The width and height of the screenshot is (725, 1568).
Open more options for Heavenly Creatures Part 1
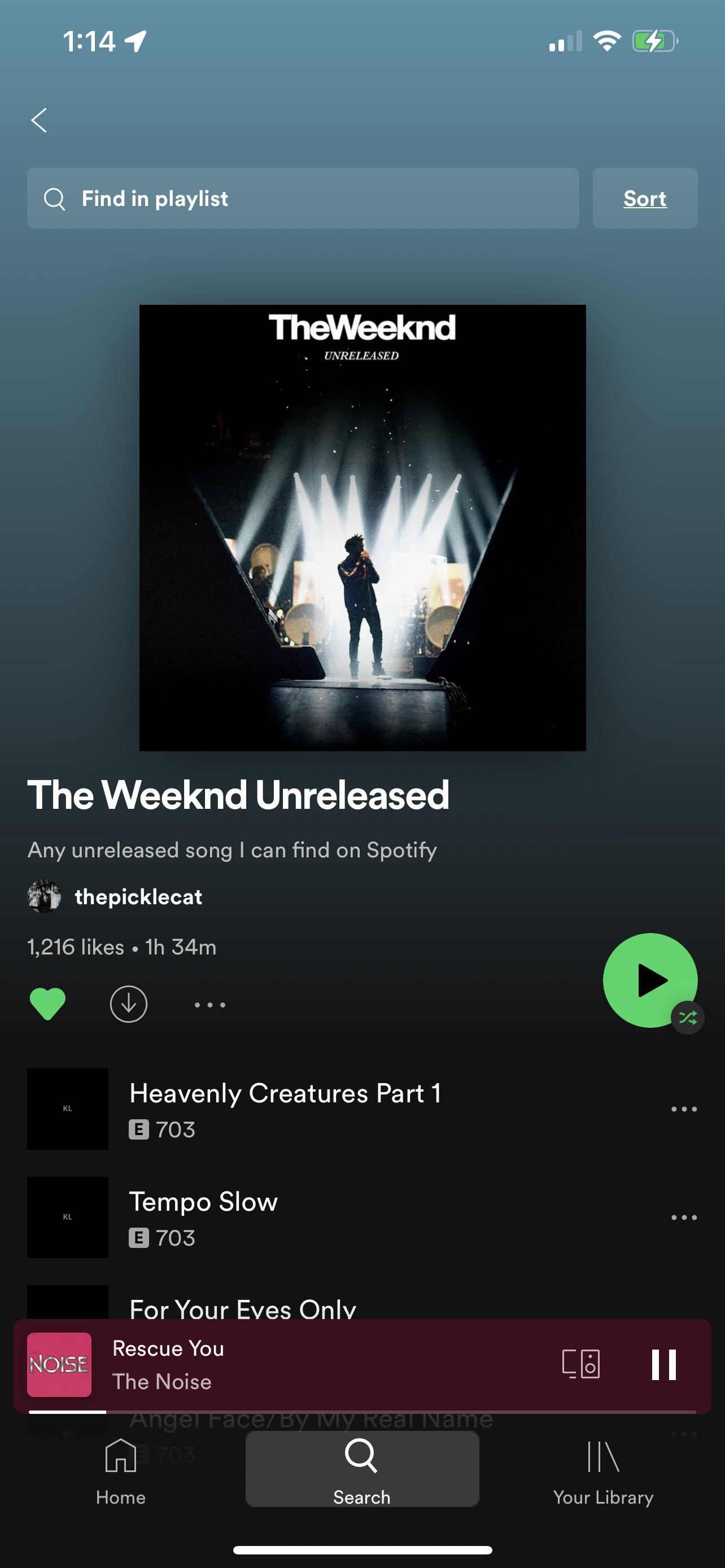pyautogui.click(x=684, y=1109)
